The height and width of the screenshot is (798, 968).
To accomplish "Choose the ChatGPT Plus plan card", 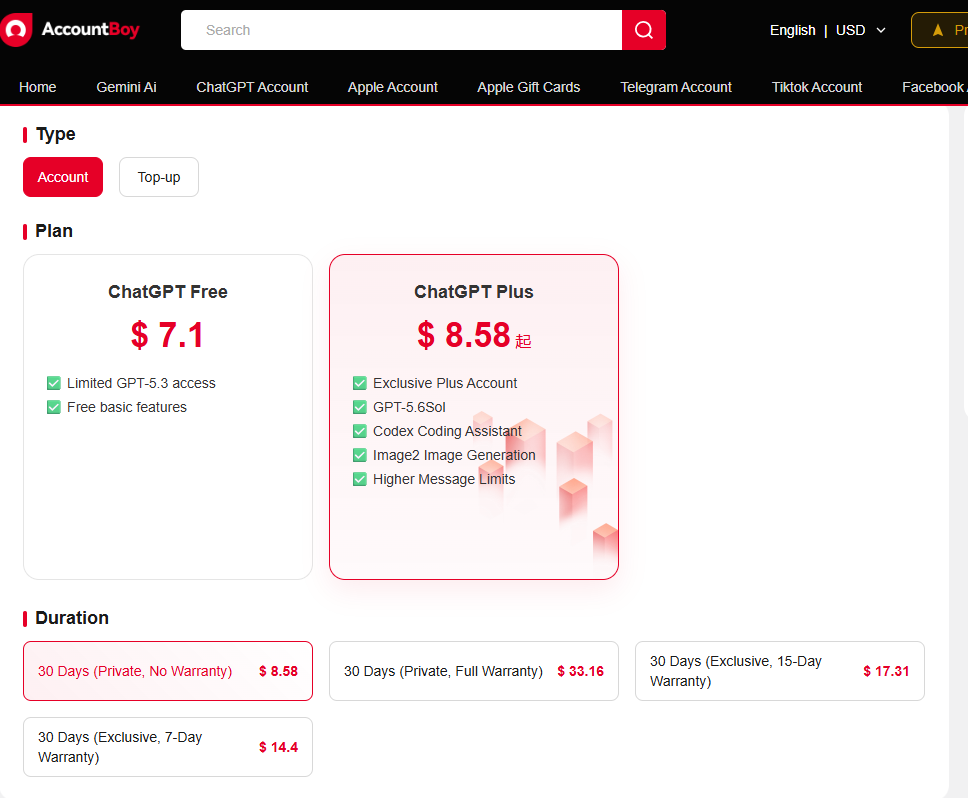I will (x=474, y=417).
